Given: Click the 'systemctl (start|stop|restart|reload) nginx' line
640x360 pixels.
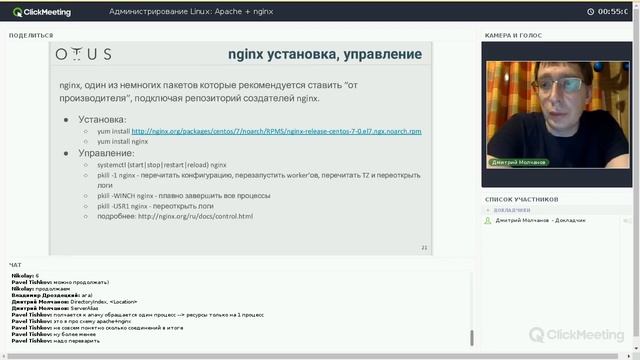Looking at the screenshot, I should click(x=162, y=165).
